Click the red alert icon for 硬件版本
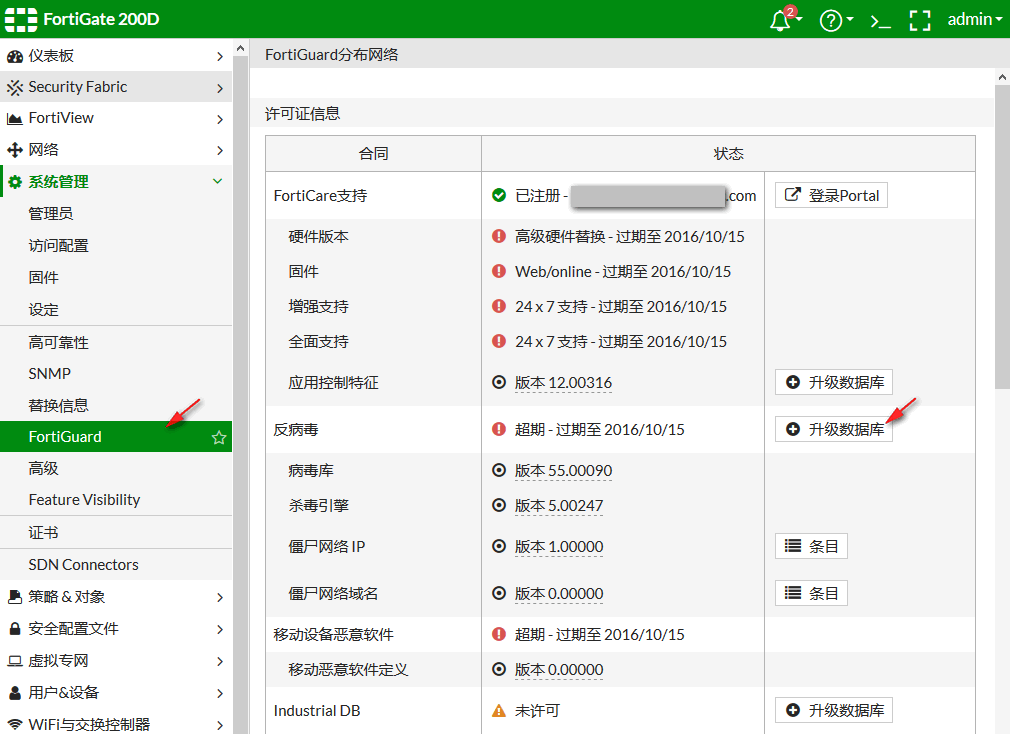 pos(499,236)
